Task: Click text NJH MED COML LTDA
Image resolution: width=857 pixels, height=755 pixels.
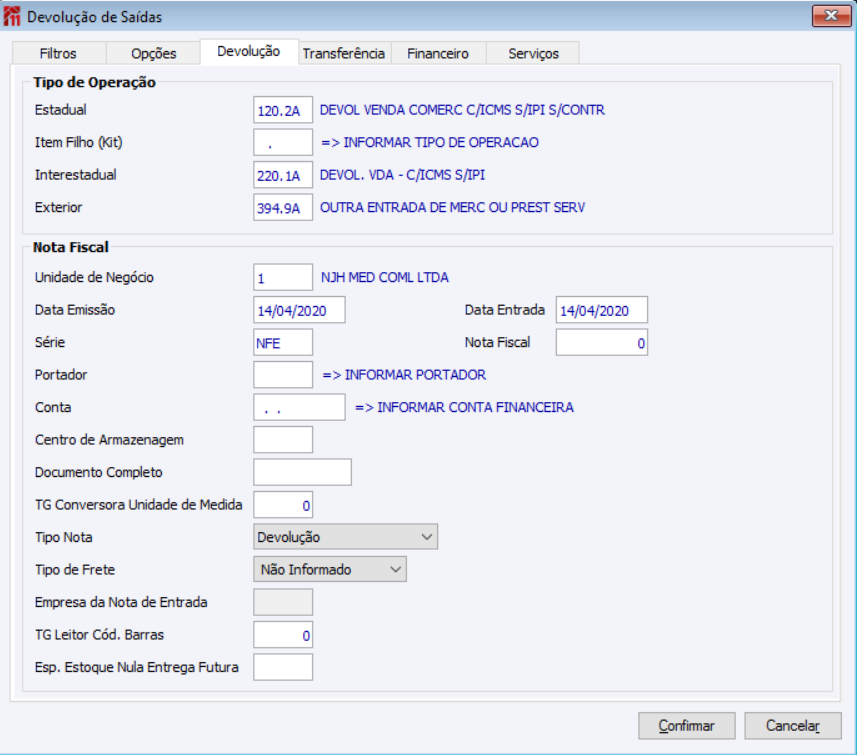Action: coord(385,278)
